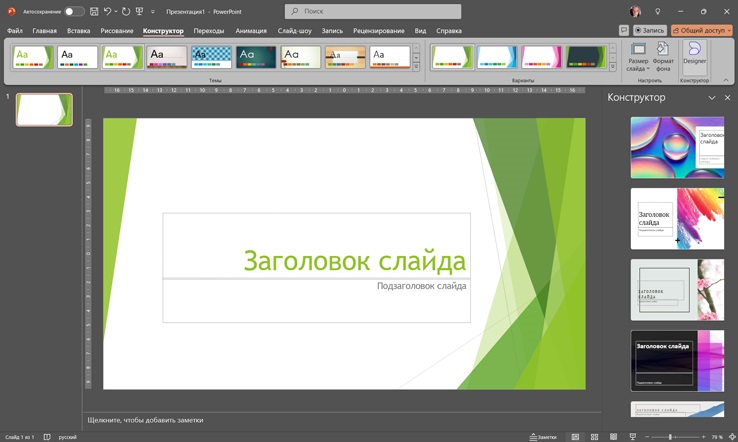Toggle the Автосохранение switch
Screen dimensions: 738x442
pyautogui.click(x=74, y=12)
